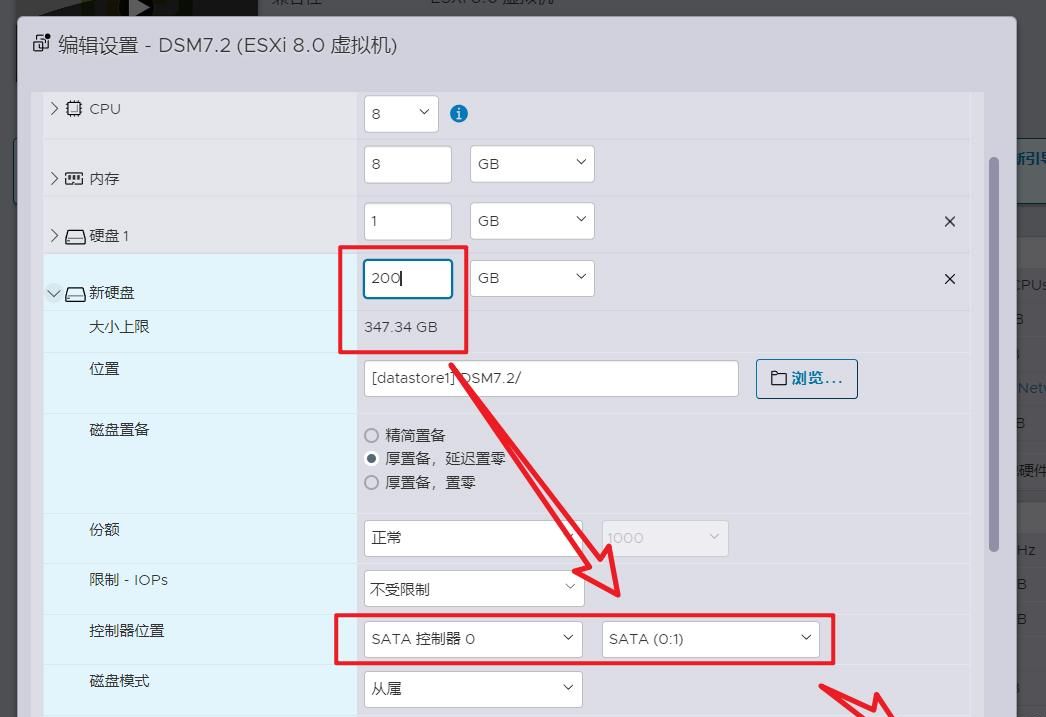The image size is (1046, 717).
Task: Remove 硬盘 1 with its X icon
Action: pyautogui.click(x=949, y=221)
